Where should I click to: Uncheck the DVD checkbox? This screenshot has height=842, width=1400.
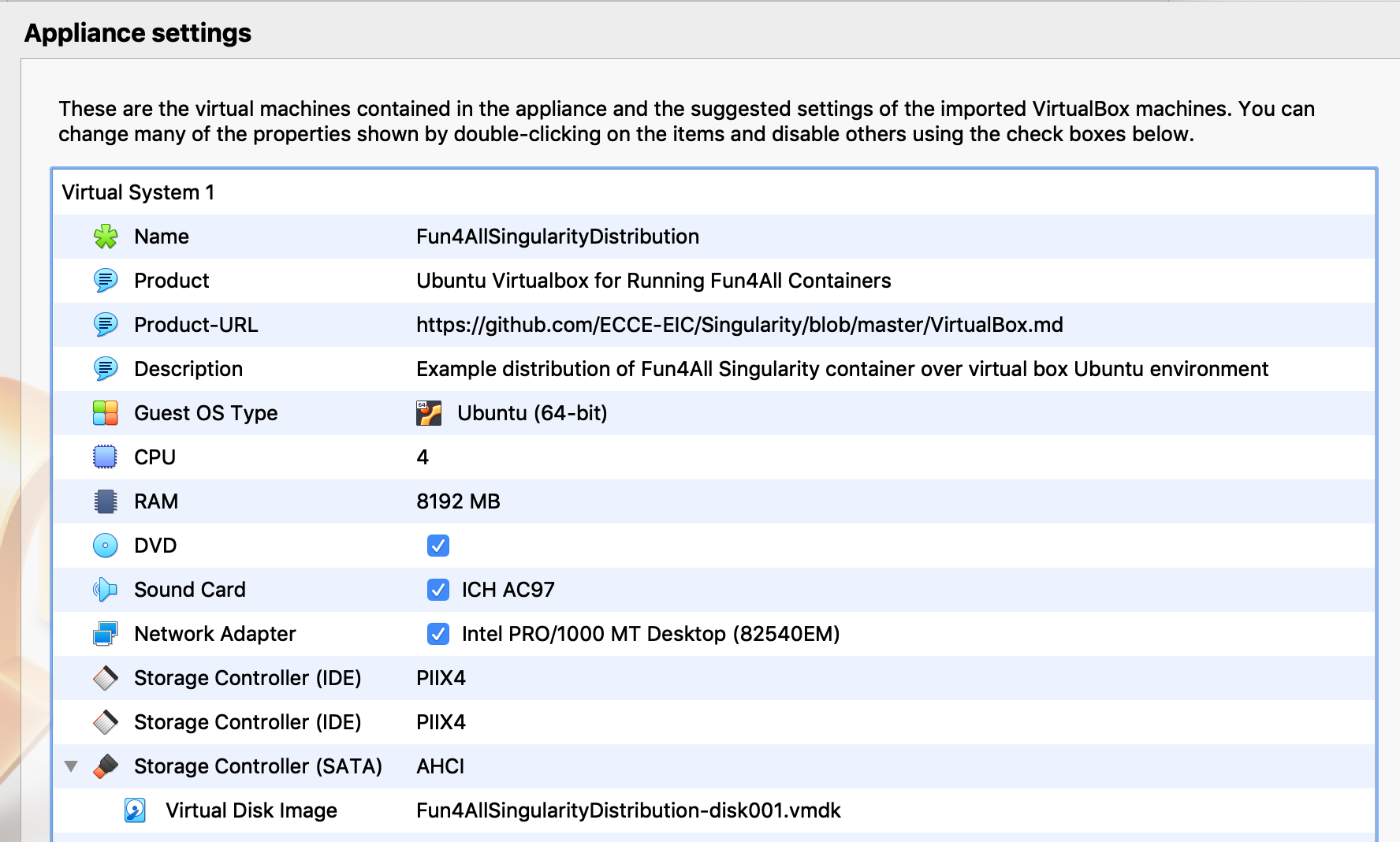(438, 546)
